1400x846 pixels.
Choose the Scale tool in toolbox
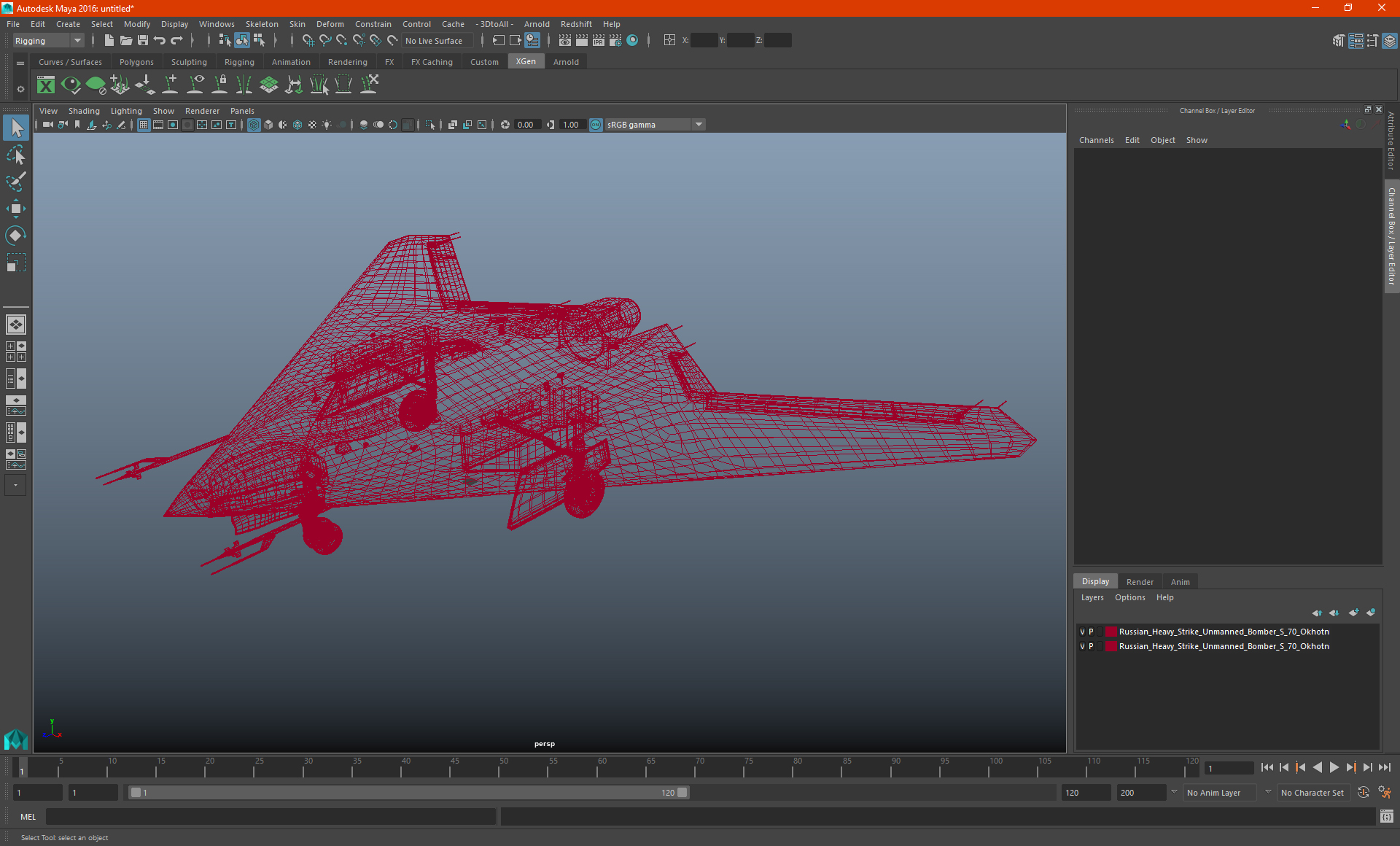click(x=16, y=263)
